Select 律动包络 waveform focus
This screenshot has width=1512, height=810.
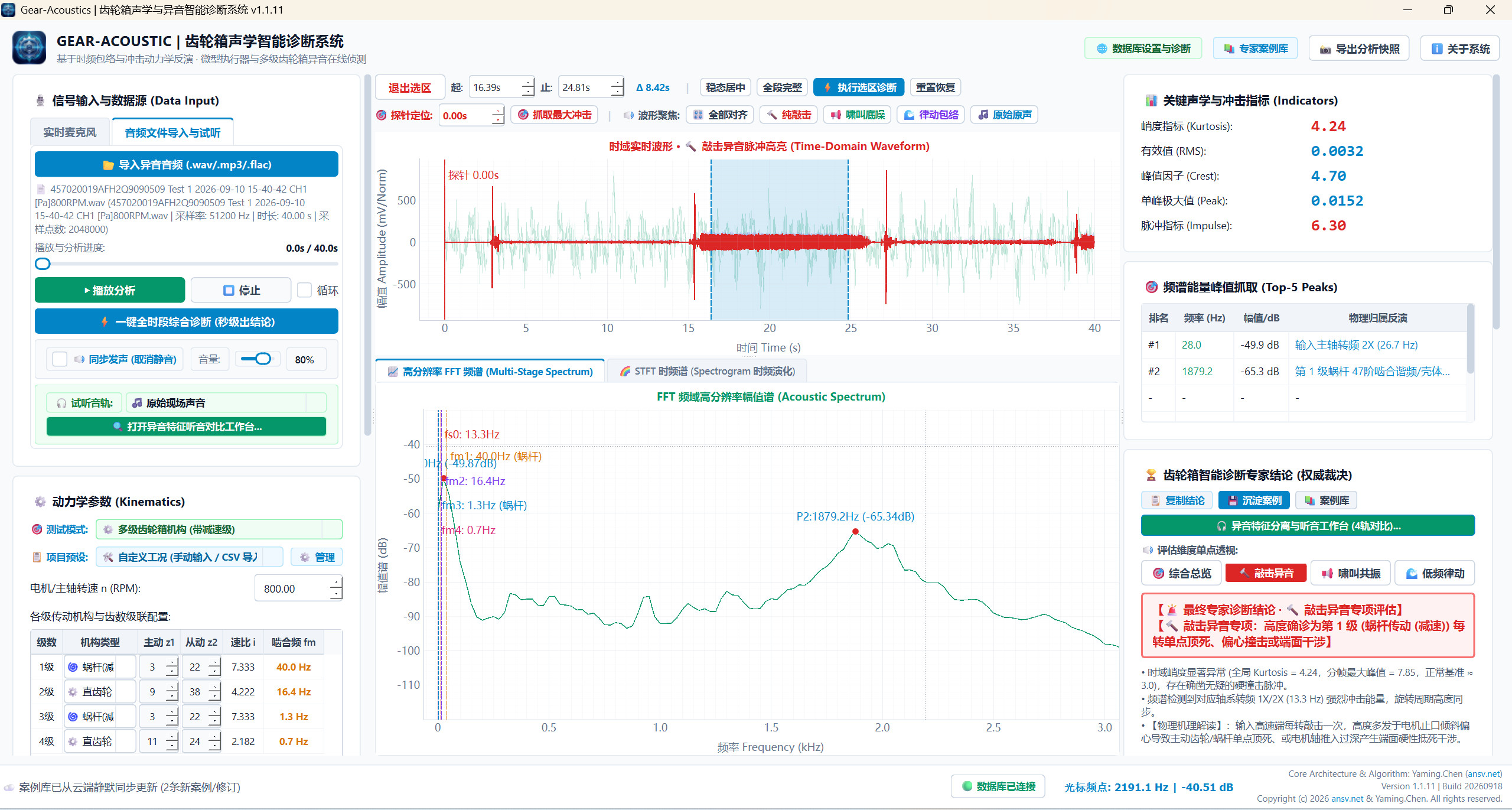(931, 115)
